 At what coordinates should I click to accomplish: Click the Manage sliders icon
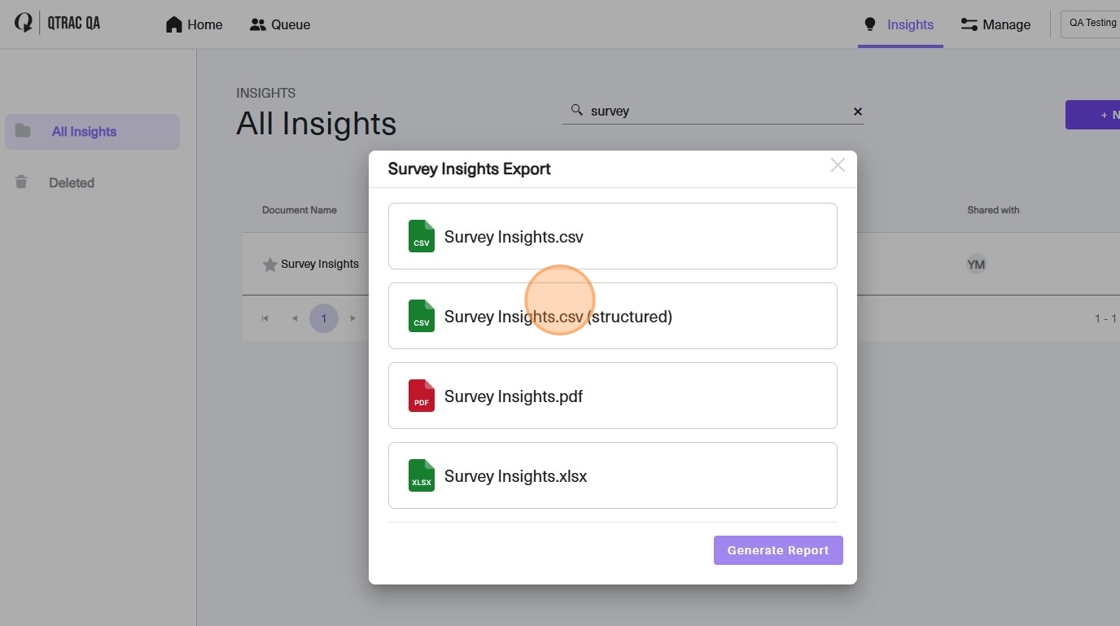[x=969, y=24]
